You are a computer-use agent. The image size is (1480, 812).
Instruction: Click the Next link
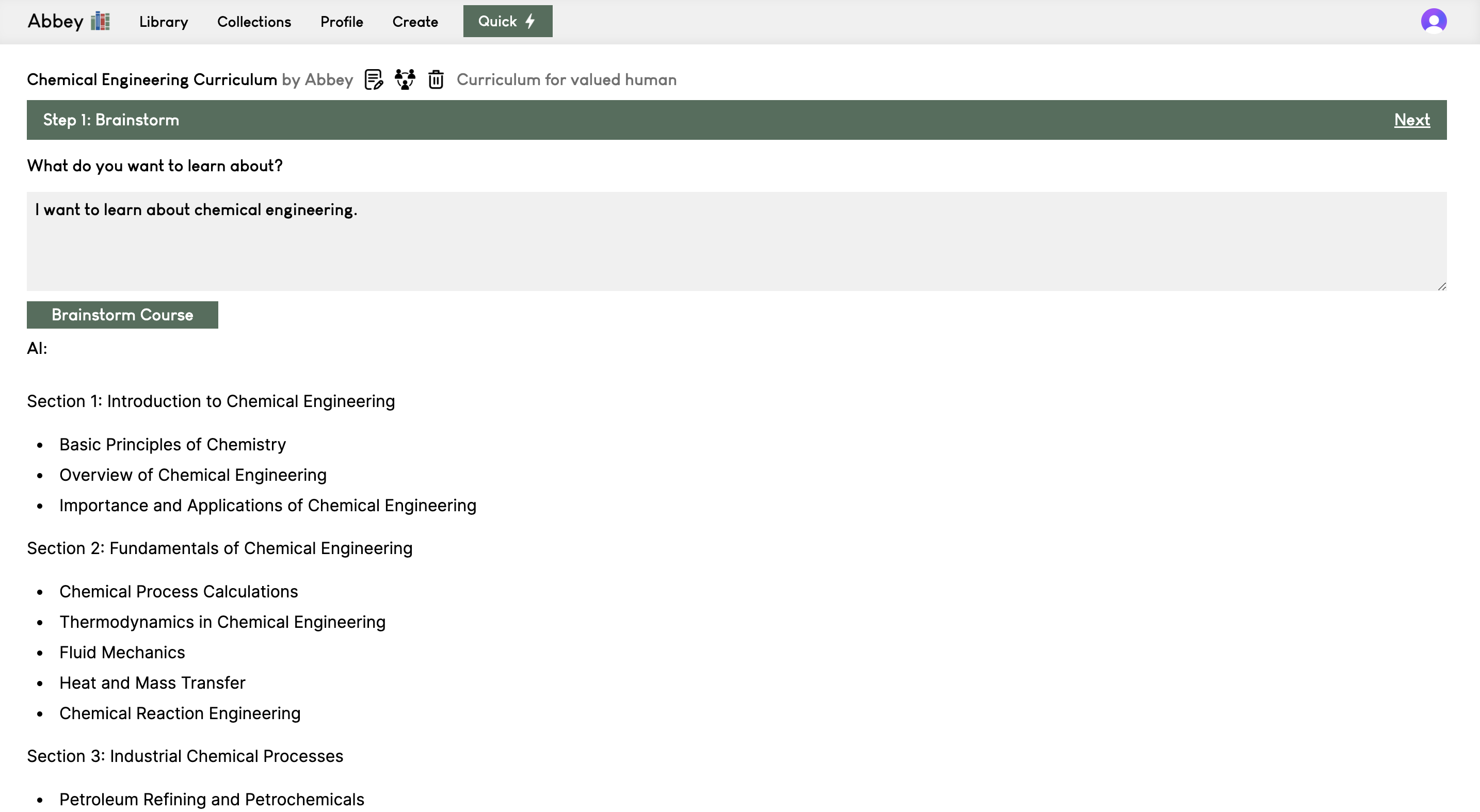pos(1412,120)
